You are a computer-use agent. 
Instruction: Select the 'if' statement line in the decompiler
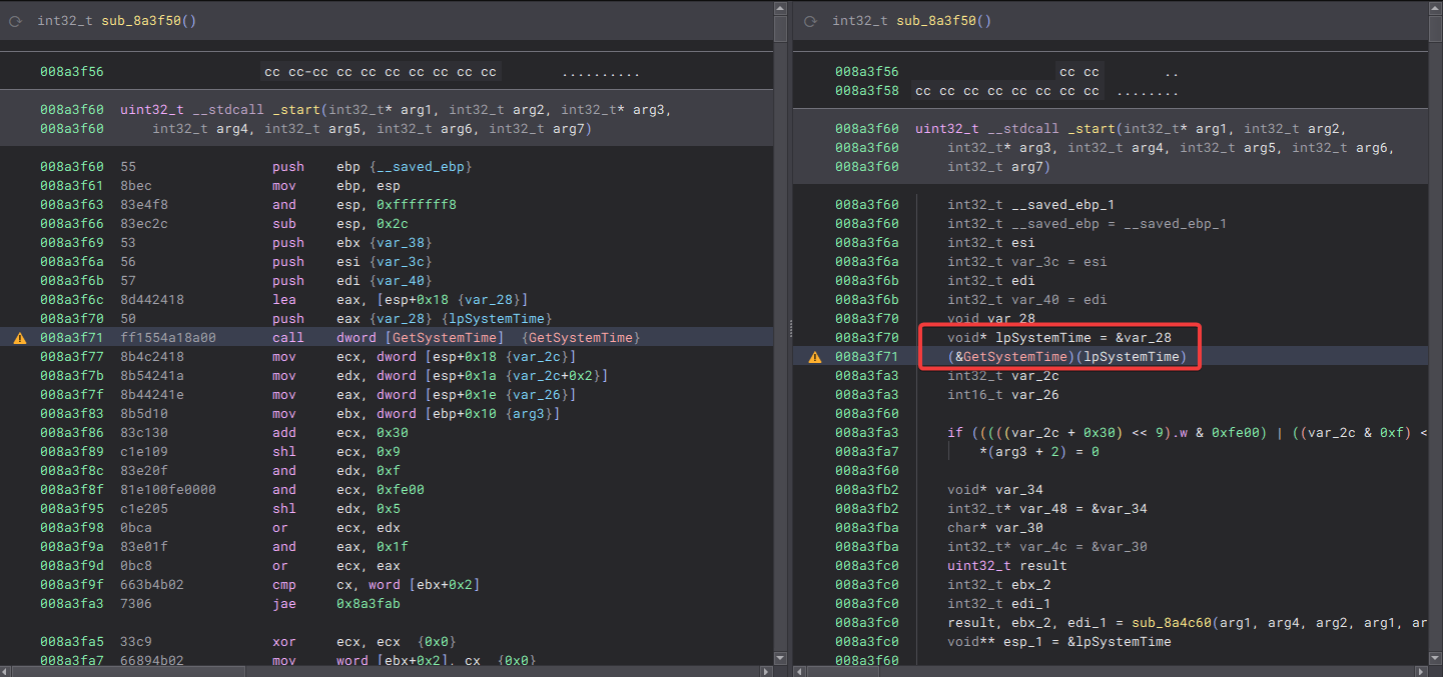955,433
